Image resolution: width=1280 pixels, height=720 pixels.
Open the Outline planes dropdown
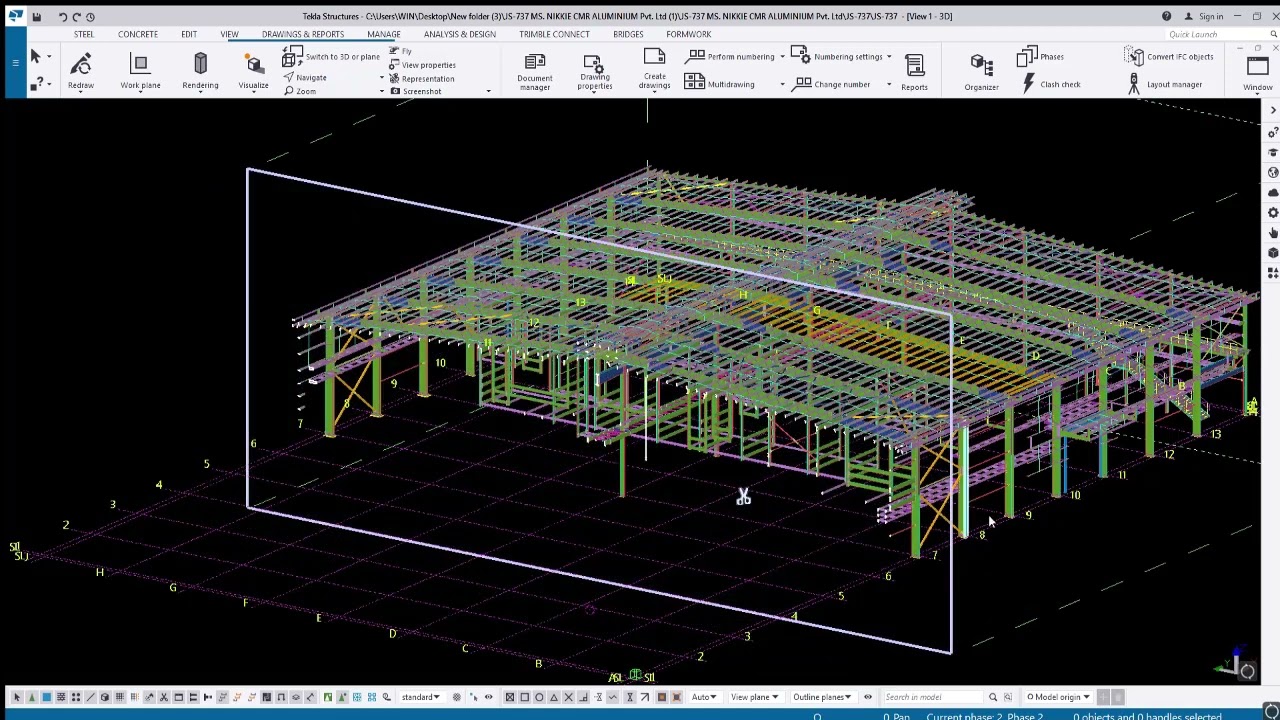pos(822,697)
